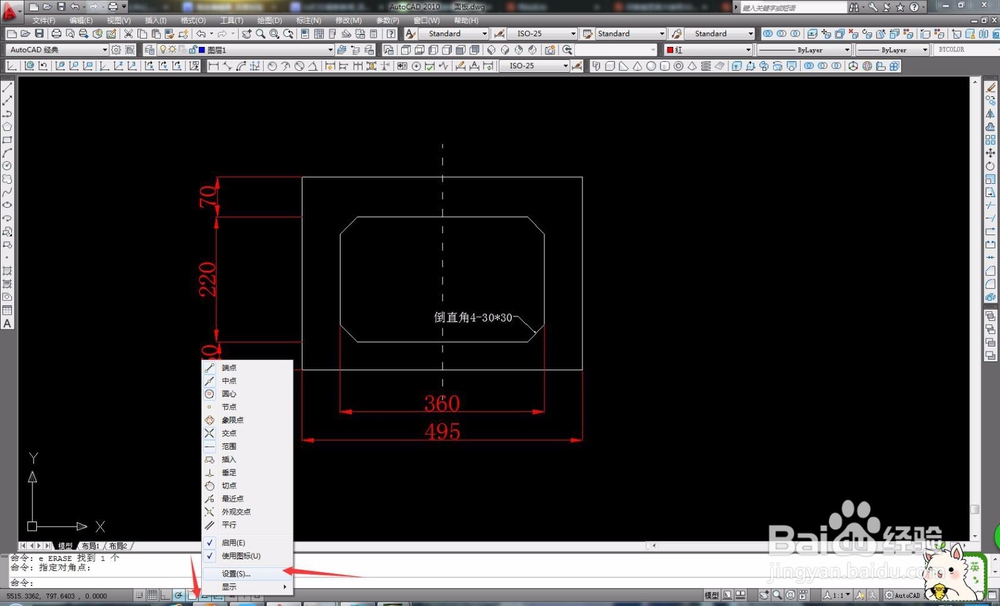This screenshot has height=606, width=1000.
Task: Open the ISO-25 dropdown in the dimension toolbar
Action: (x=534, y=66)
